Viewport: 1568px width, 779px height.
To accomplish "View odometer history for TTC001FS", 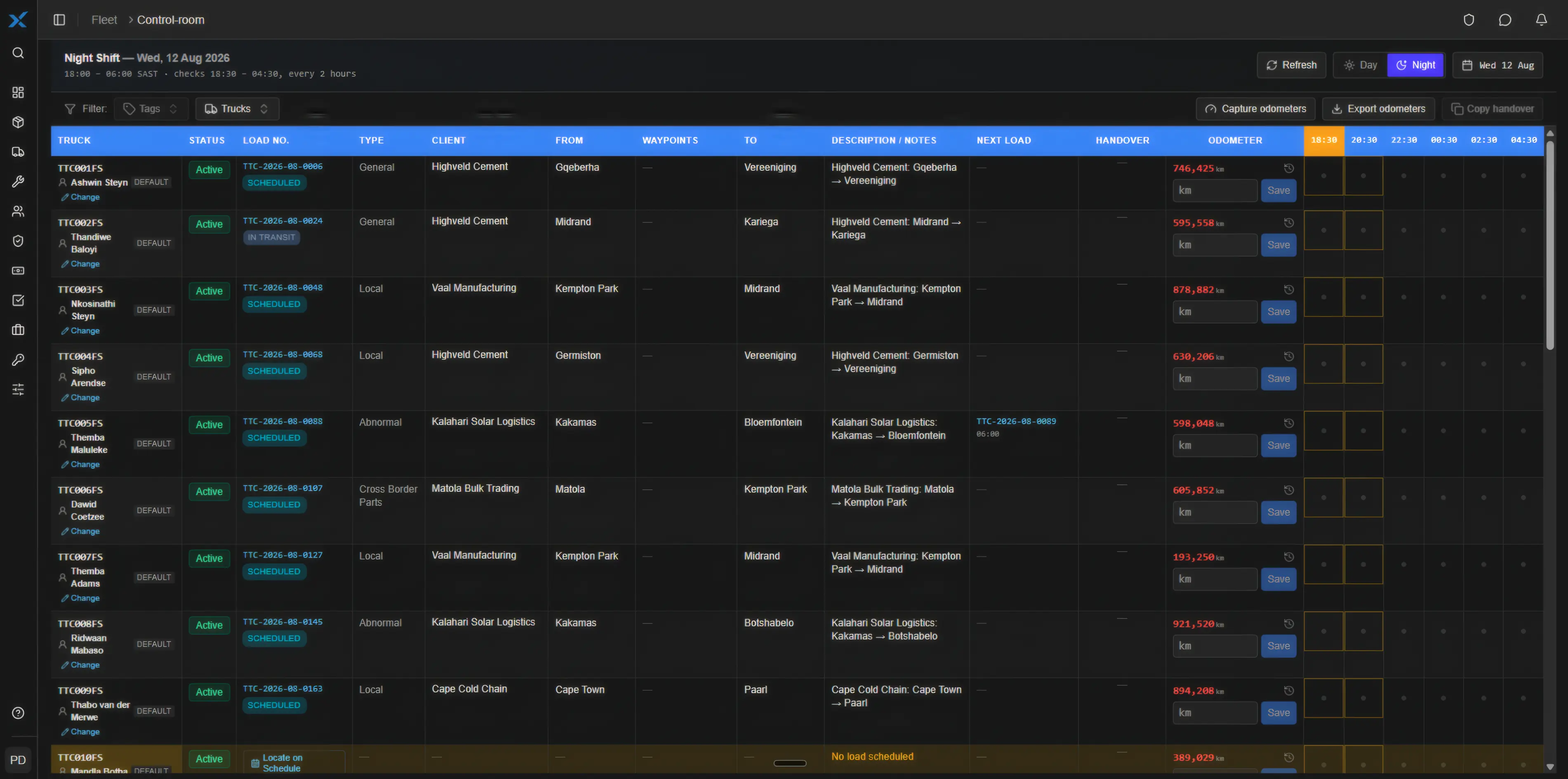I will click(1289, 168).
